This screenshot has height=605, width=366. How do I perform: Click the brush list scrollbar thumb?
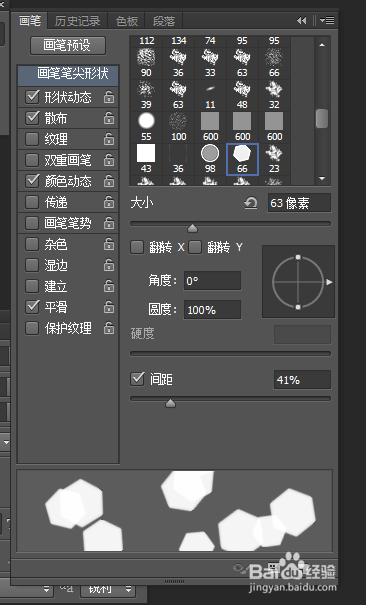[x=322, y=118]
